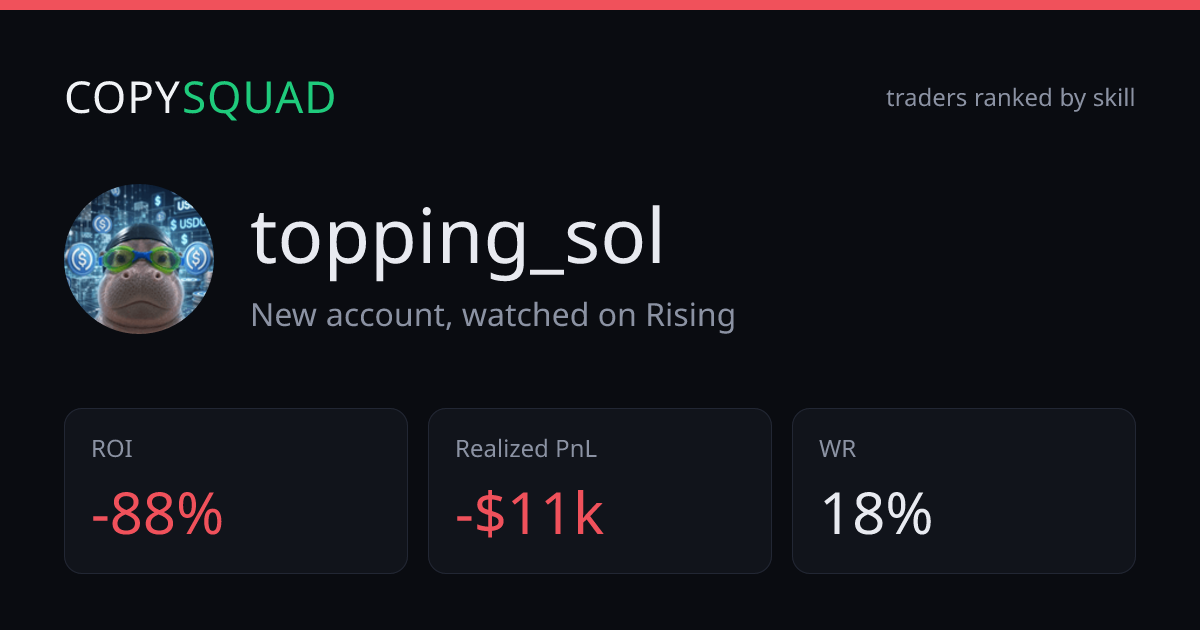
Task: Click the red accent bar at top
Action: pos(600,5)
